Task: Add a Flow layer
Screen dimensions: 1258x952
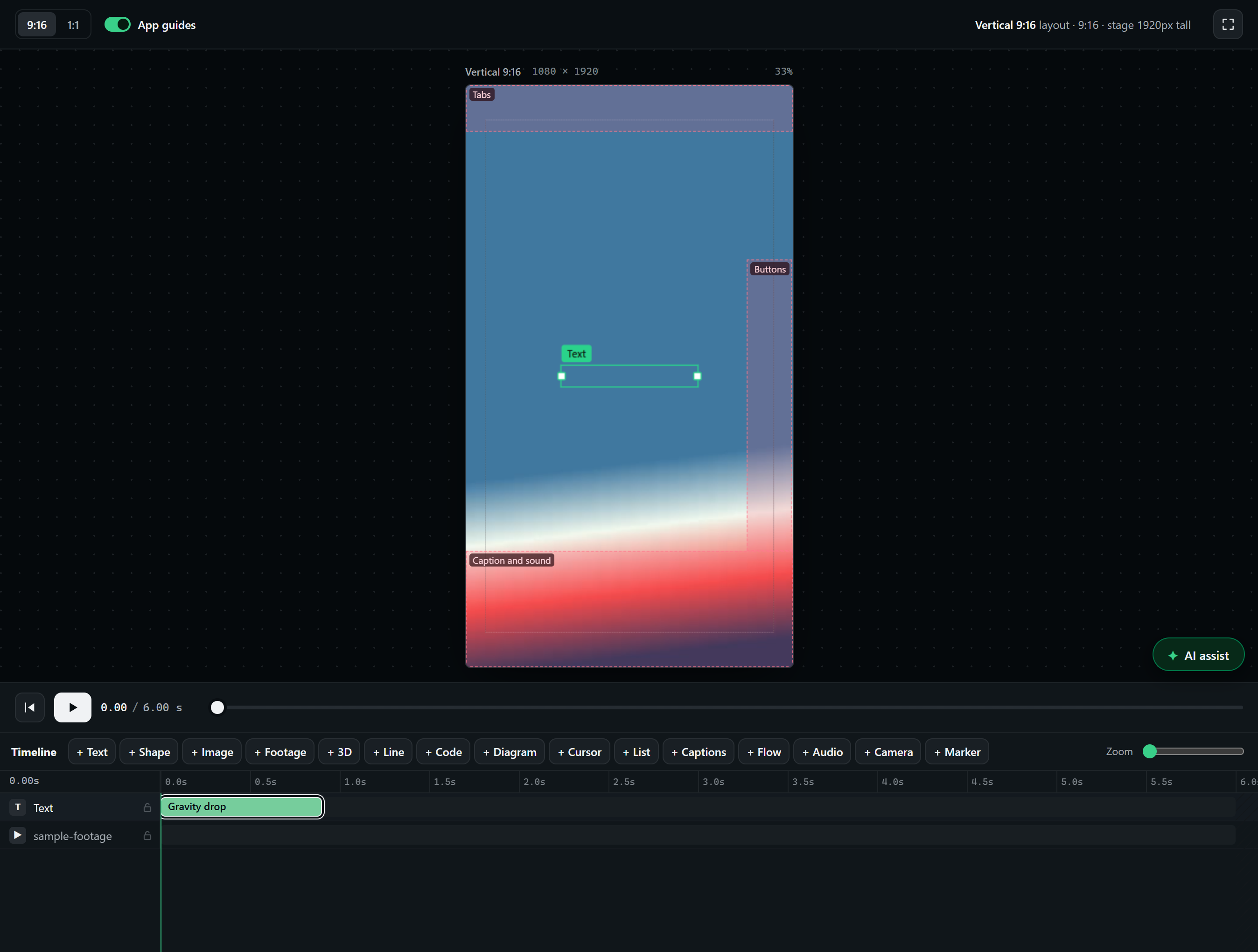Action: 764,752
